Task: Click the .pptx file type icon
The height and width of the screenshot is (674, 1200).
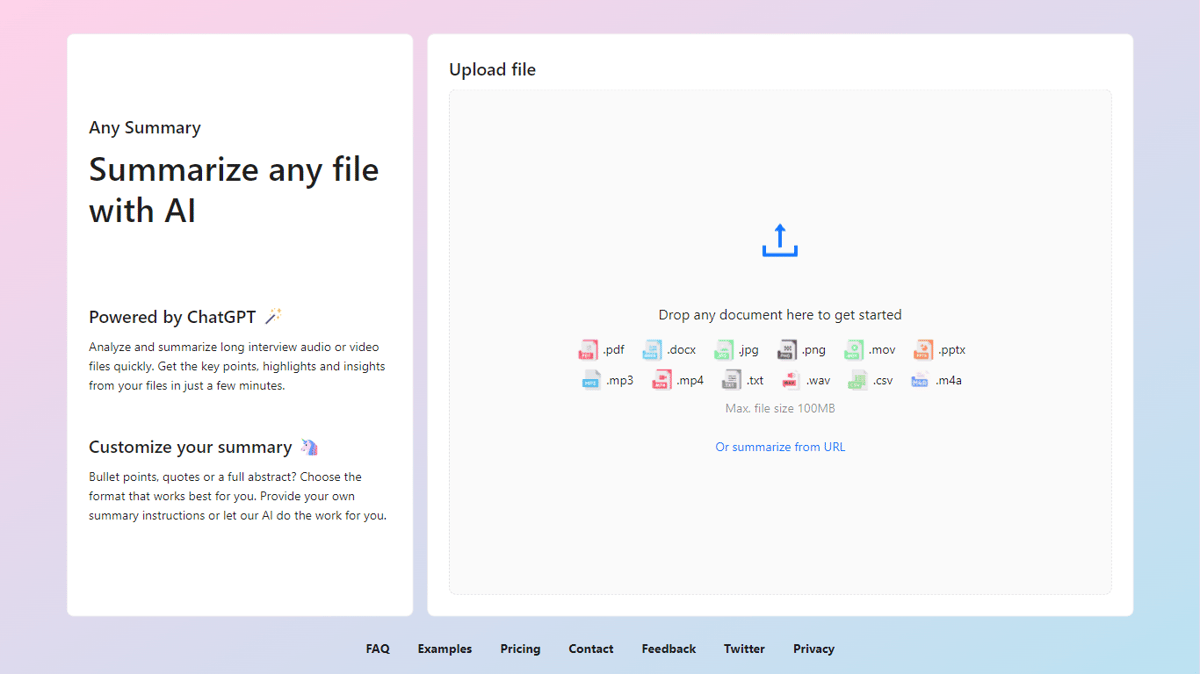Action: [x=923, y=350]
